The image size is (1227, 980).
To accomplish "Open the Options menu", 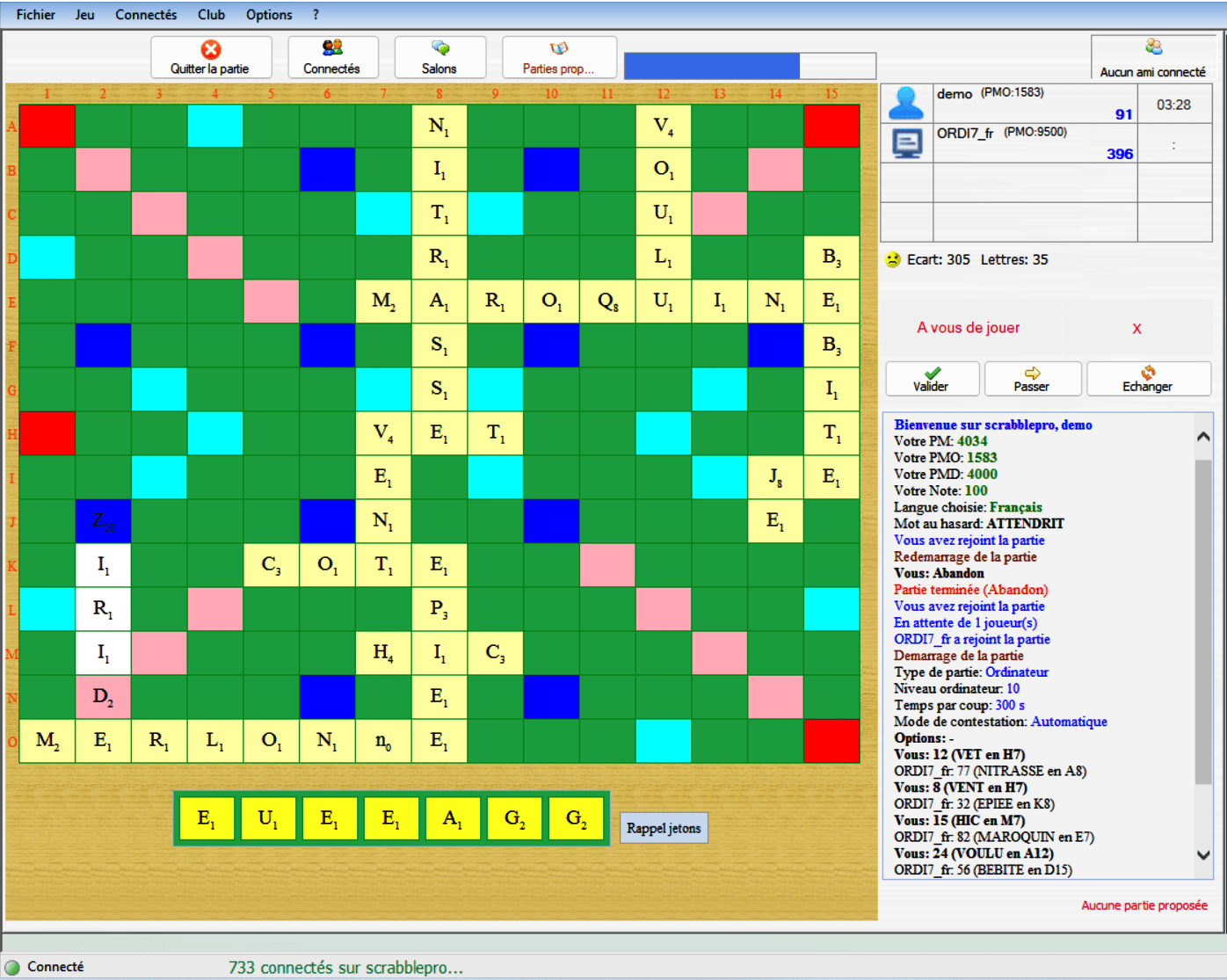I will coord(268,14).
